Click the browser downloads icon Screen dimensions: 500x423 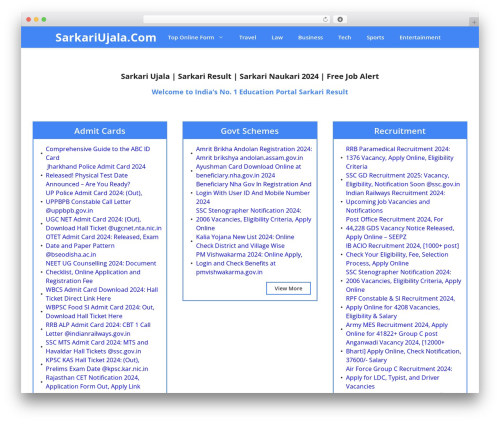[x=340, y=20]
